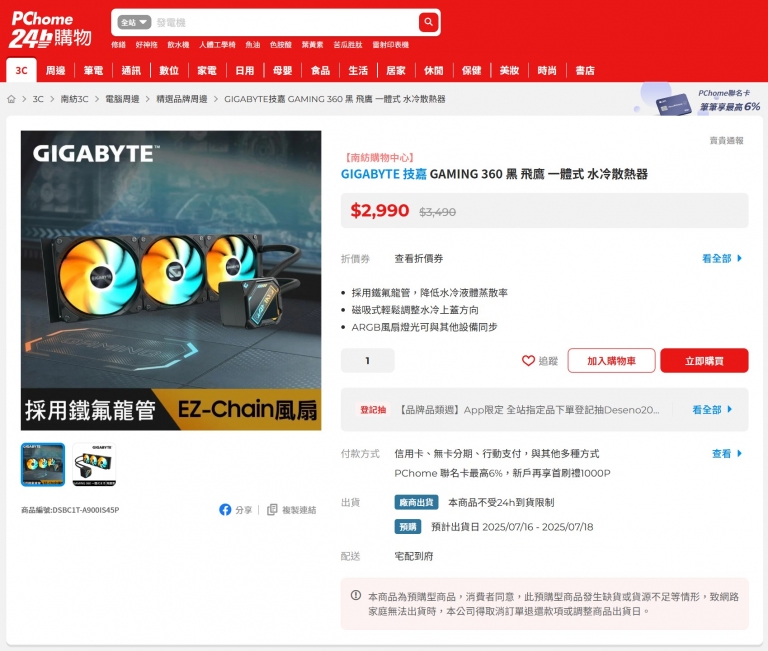
Task: Open the 通訊 category tab
Action: (131, 71)
